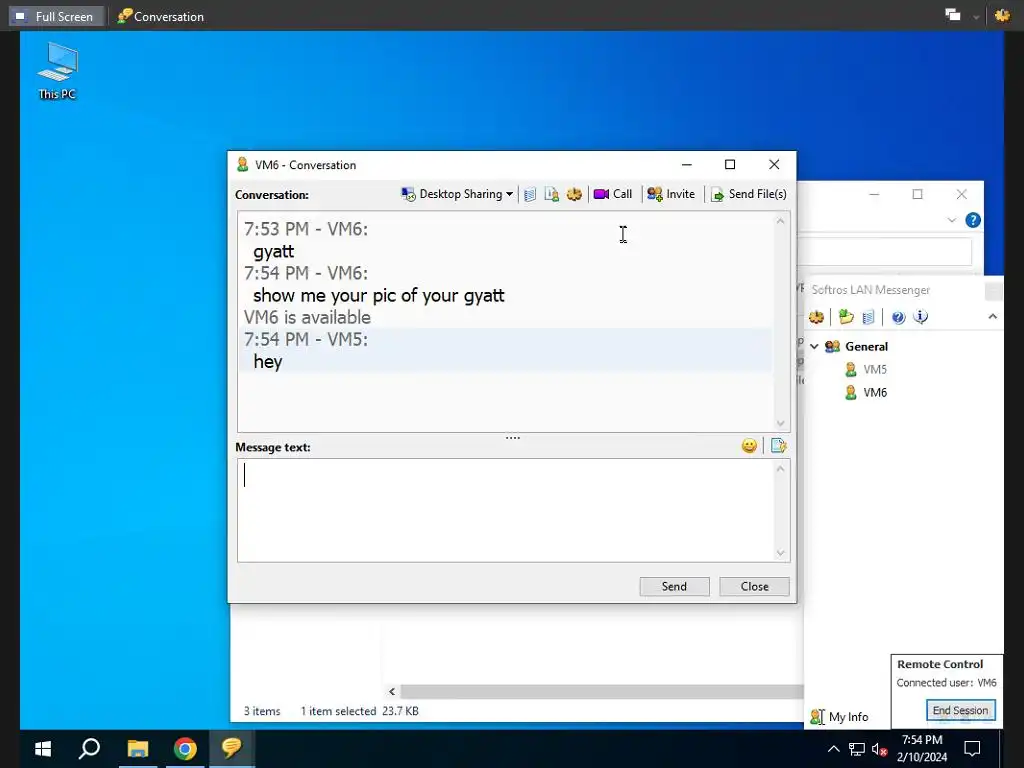Open My Info at bottom of messenger
Screen dimensions: 1024x768
(839, 717)
